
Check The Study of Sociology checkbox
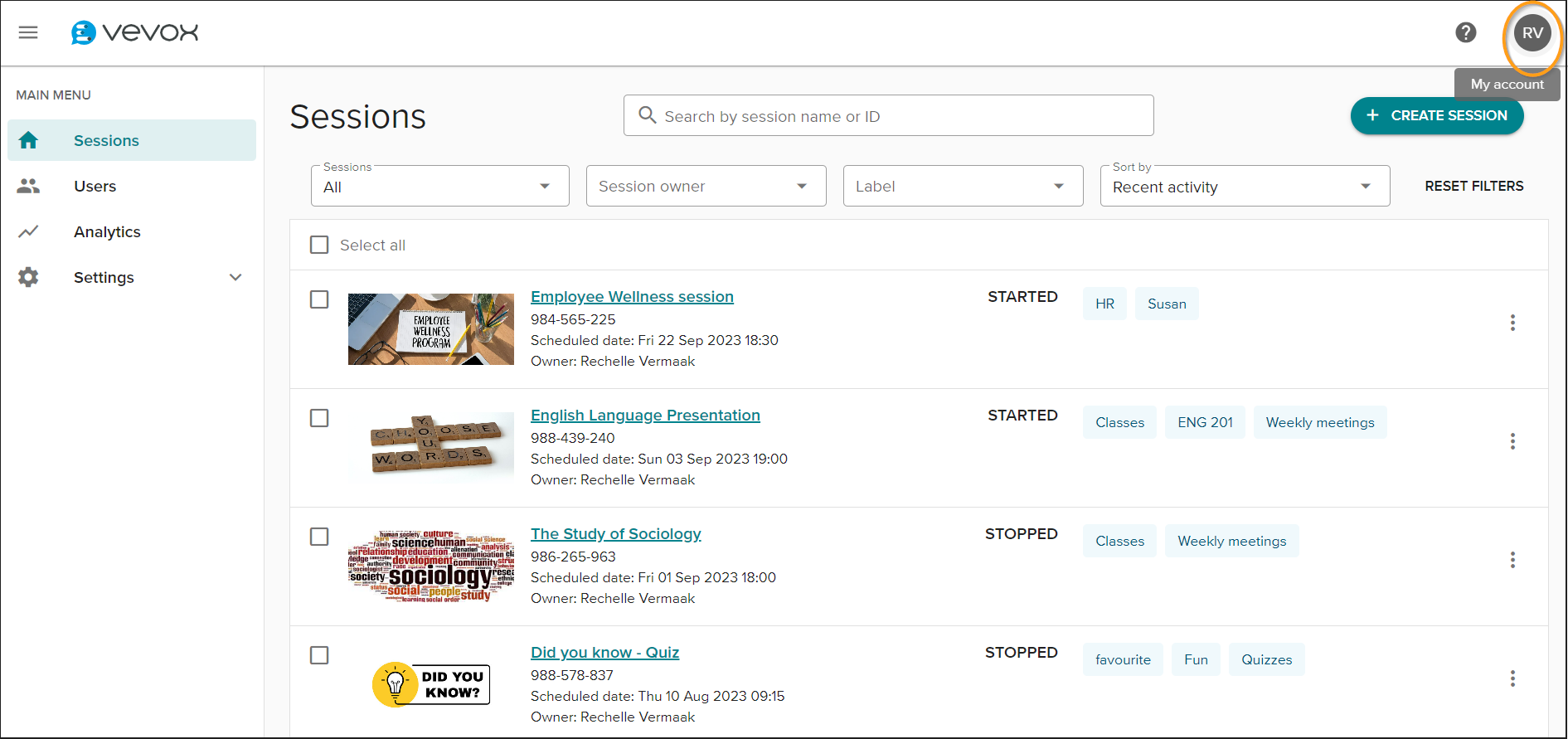coord(319,537)
